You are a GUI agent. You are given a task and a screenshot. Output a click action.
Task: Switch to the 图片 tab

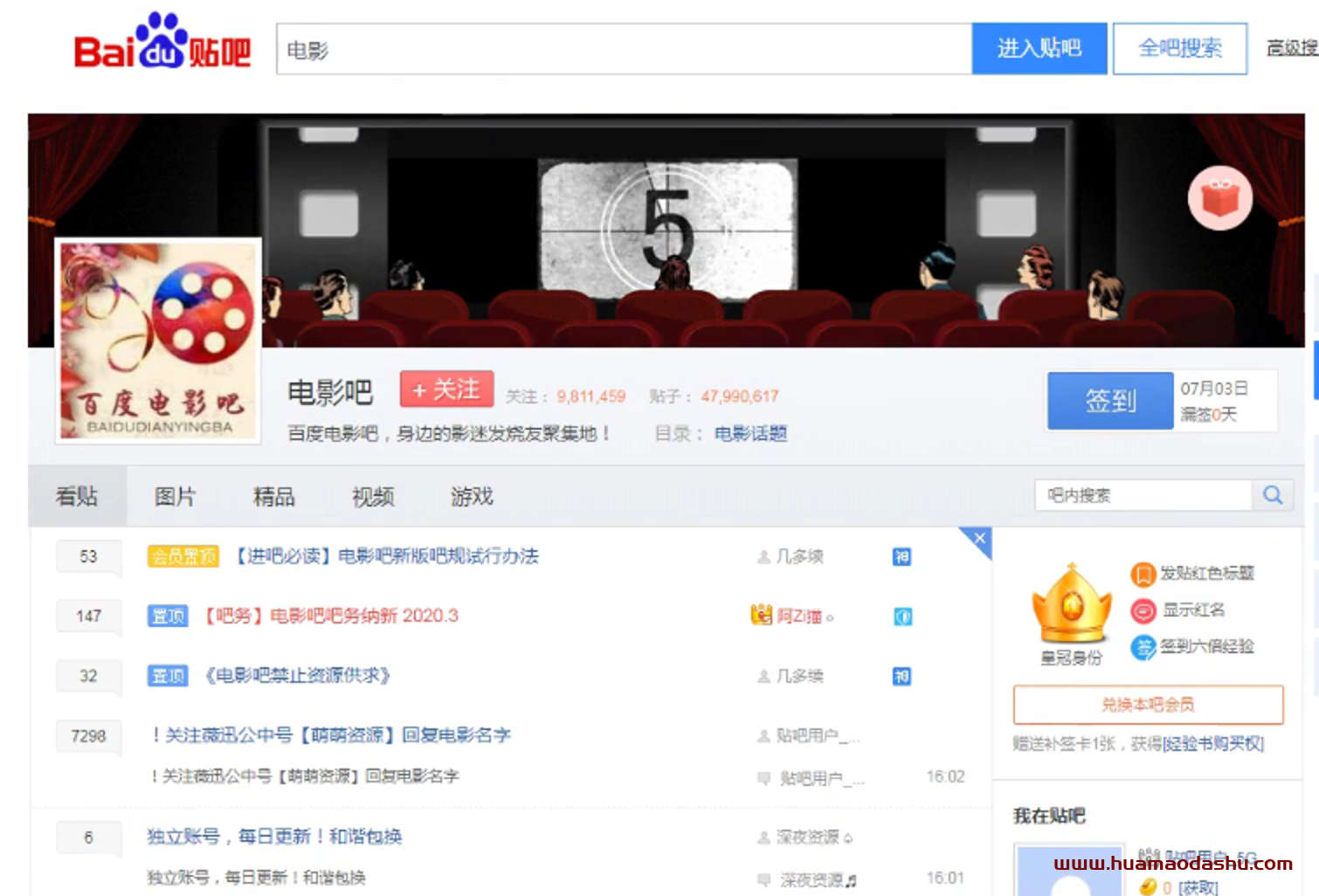click(x=175, y=496)
